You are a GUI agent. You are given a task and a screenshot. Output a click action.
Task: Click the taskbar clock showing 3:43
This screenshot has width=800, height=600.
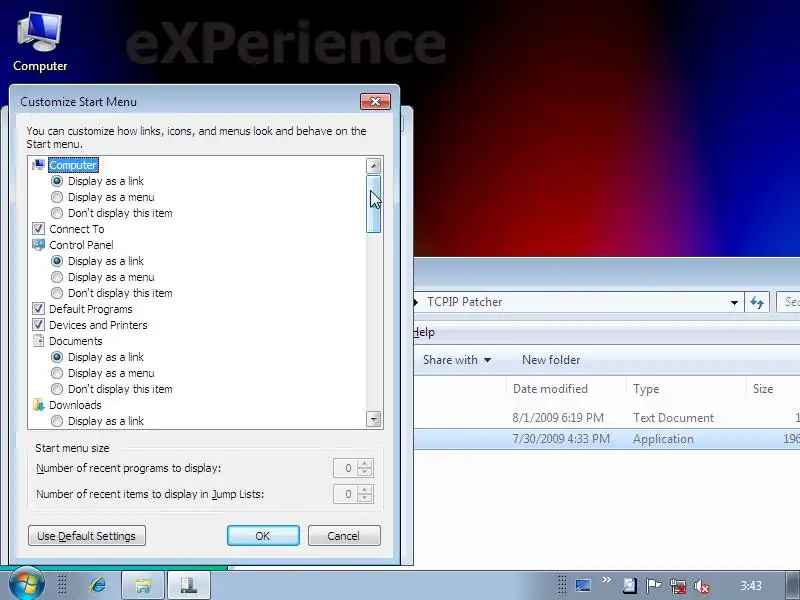tap(751, 586)
